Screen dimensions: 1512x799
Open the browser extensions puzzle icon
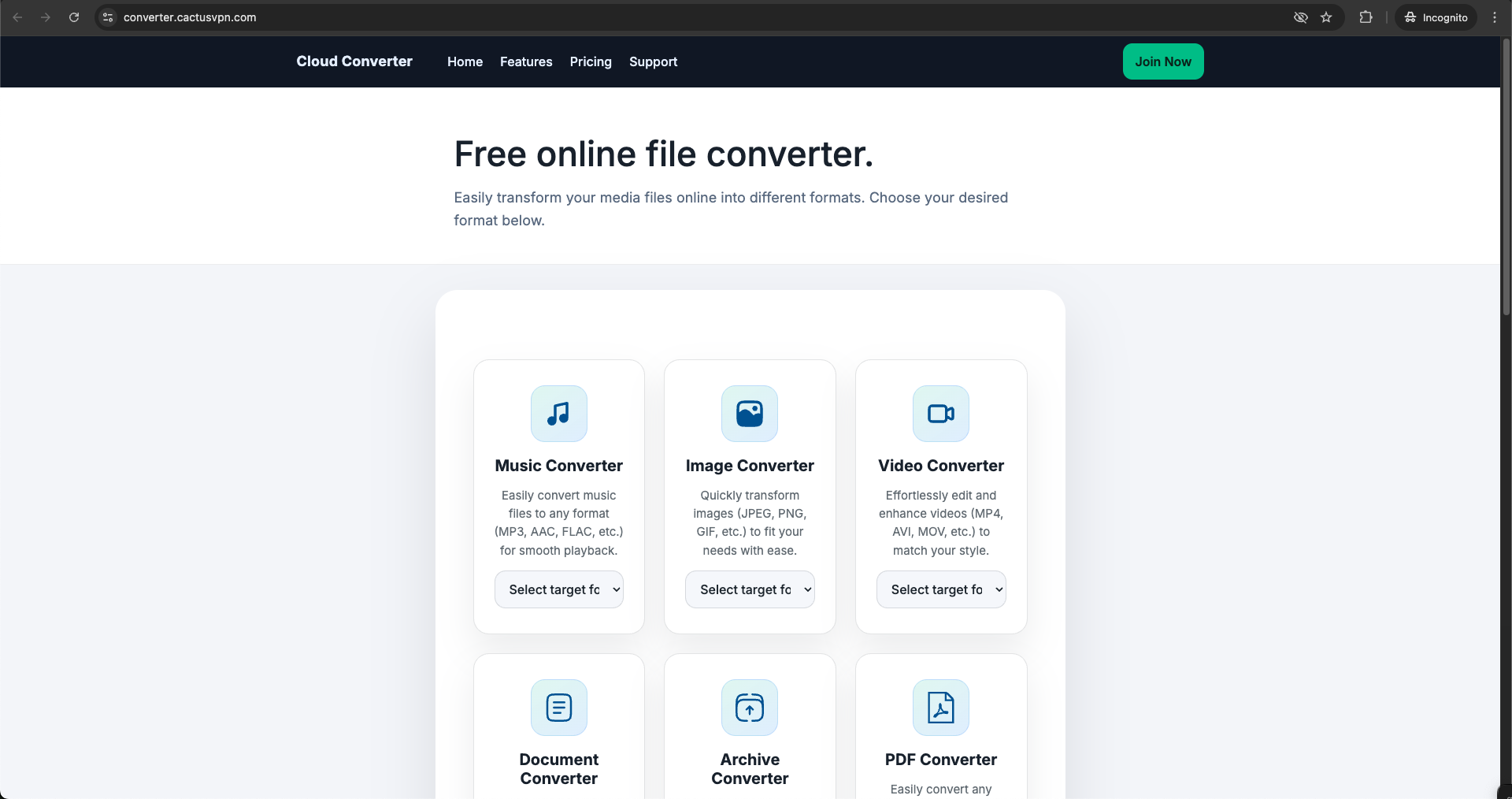[x=1366, y=17]
